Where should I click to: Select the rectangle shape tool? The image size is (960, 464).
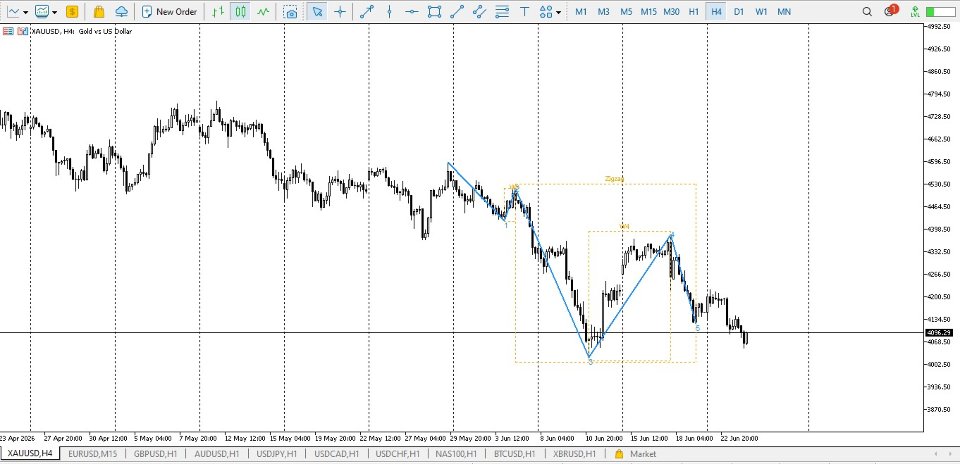pos(435,11)
